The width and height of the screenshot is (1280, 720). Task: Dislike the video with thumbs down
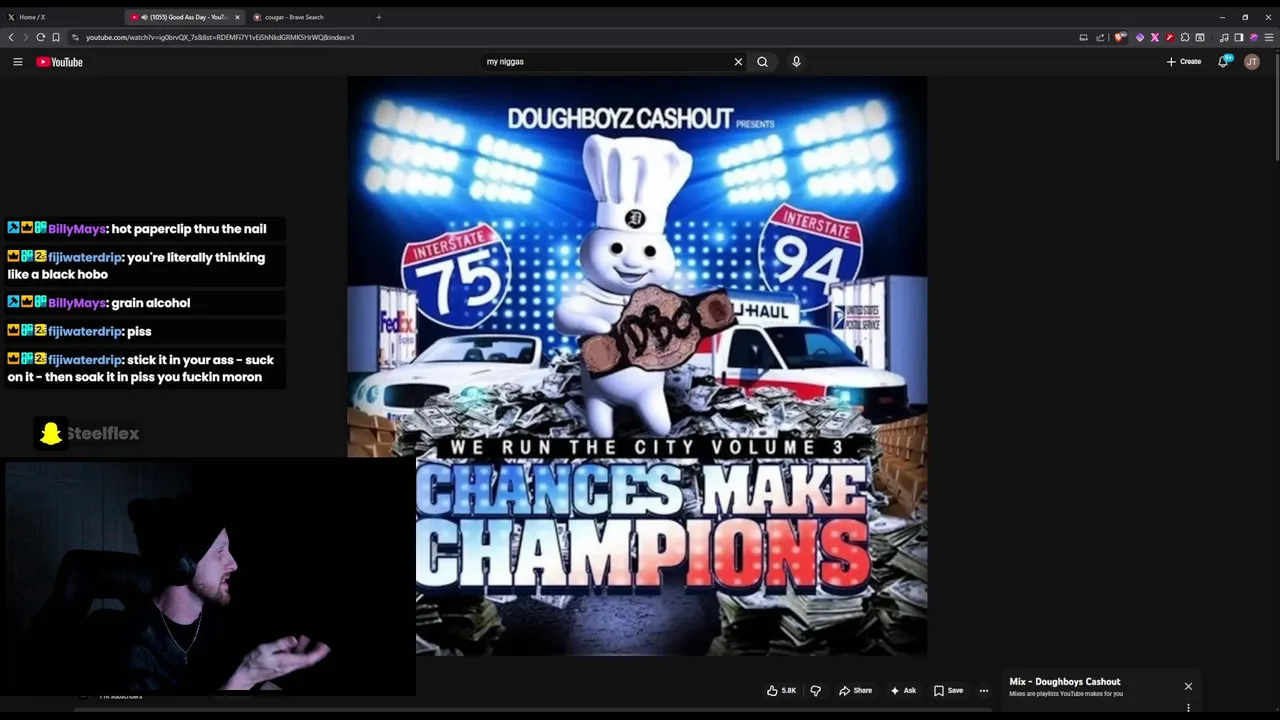[x=815, y=690]
